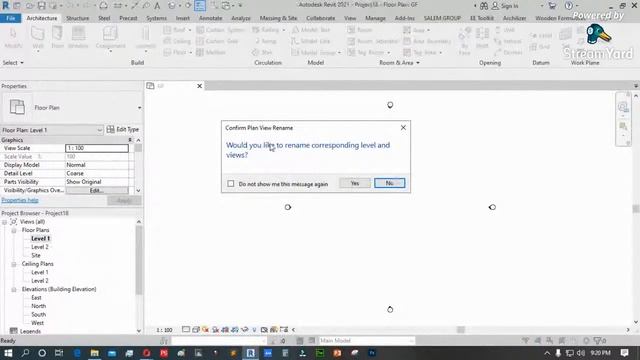The image size is (640, 360).
Task: Open the Windows notification center icon
Action: [624, 353]
